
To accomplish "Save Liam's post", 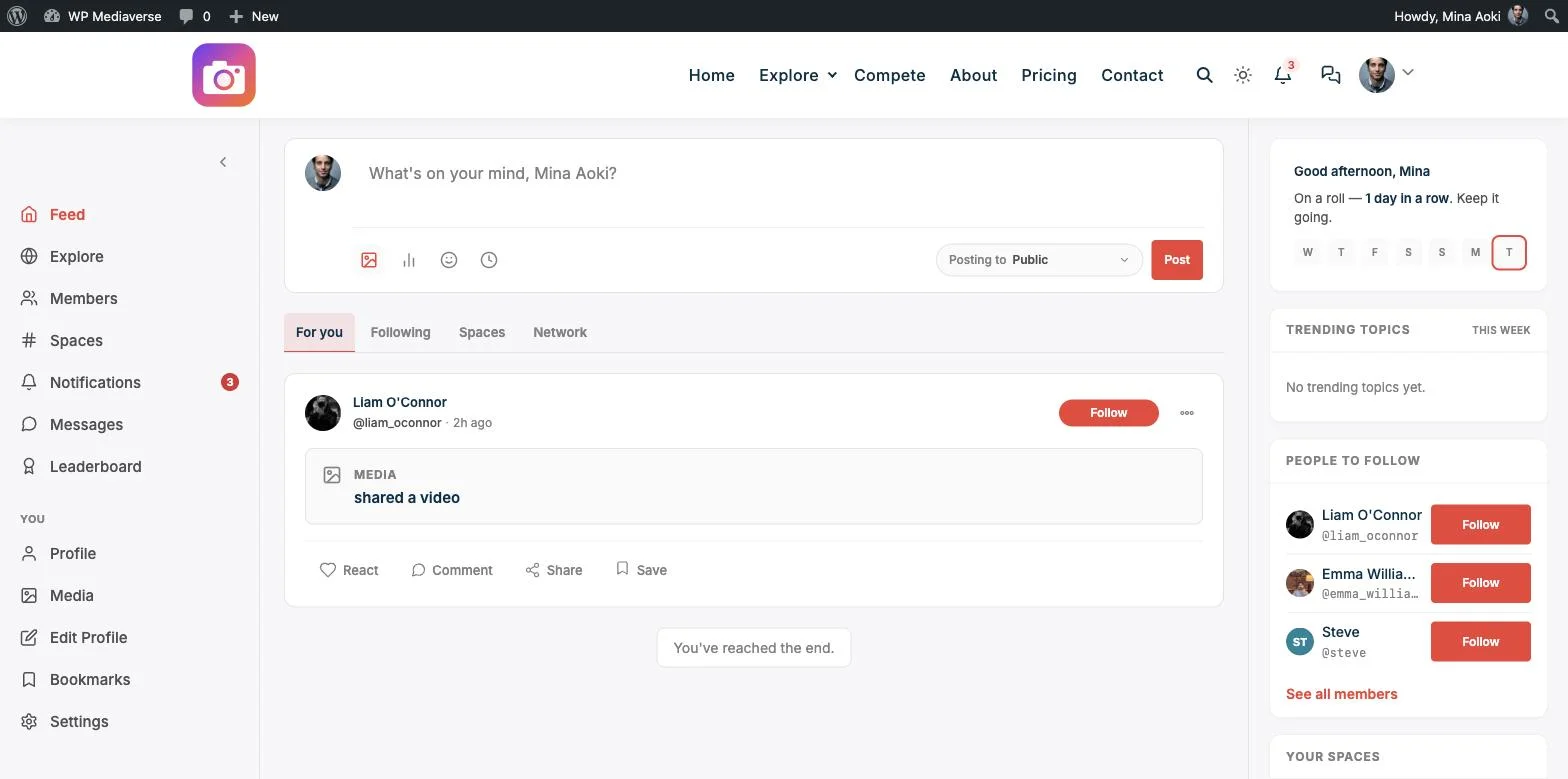I will (x=641, y=570).
